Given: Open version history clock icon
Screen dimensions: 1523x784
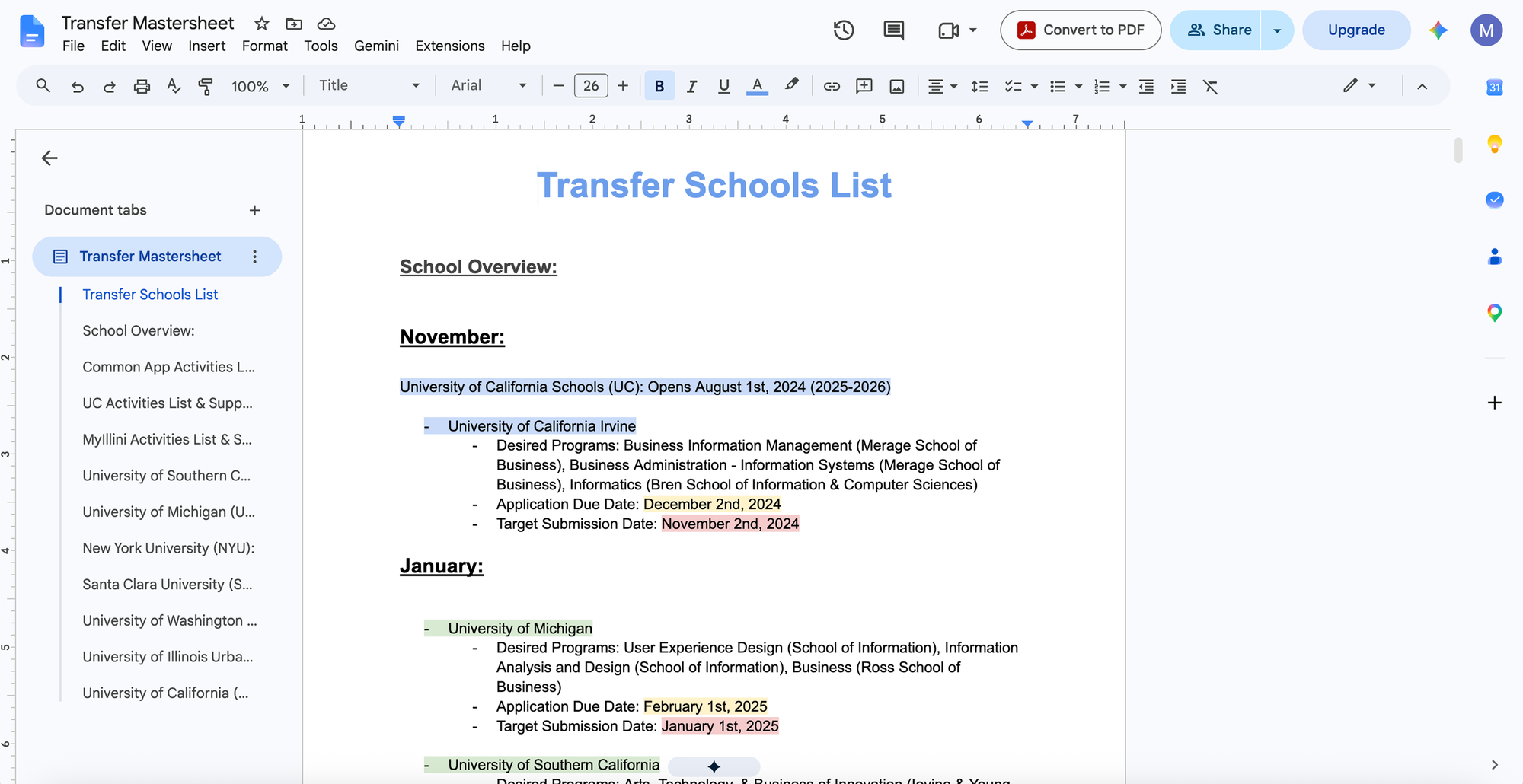Looking at the screenshot, I should [x=844, y=30].
